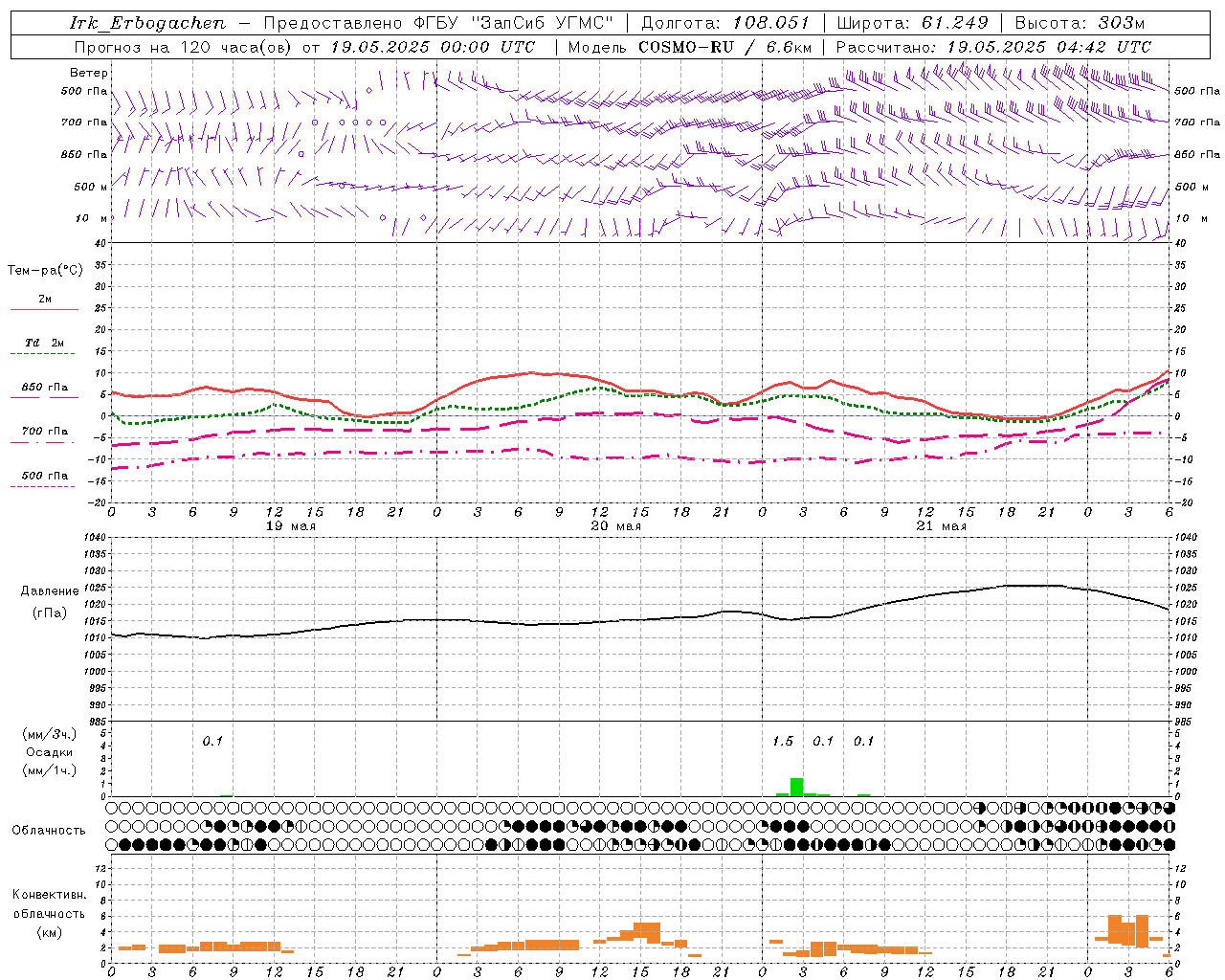Click the "0.1" precipitation value on 19 мая
1225x980 pixels.
click(x=212, y=741)
